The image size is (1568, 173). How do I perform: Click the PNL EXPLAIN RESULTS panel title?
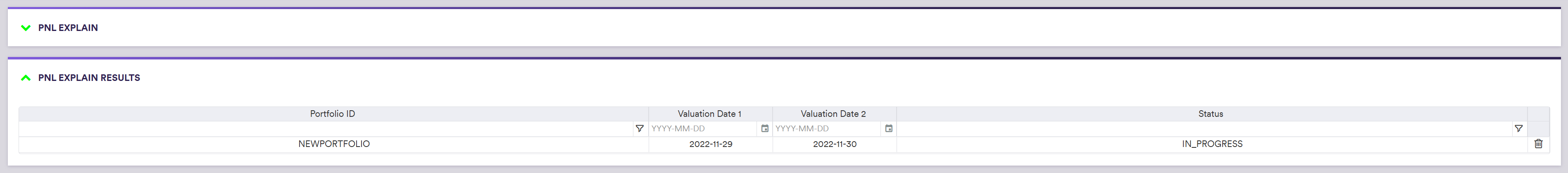pos(89,78)
